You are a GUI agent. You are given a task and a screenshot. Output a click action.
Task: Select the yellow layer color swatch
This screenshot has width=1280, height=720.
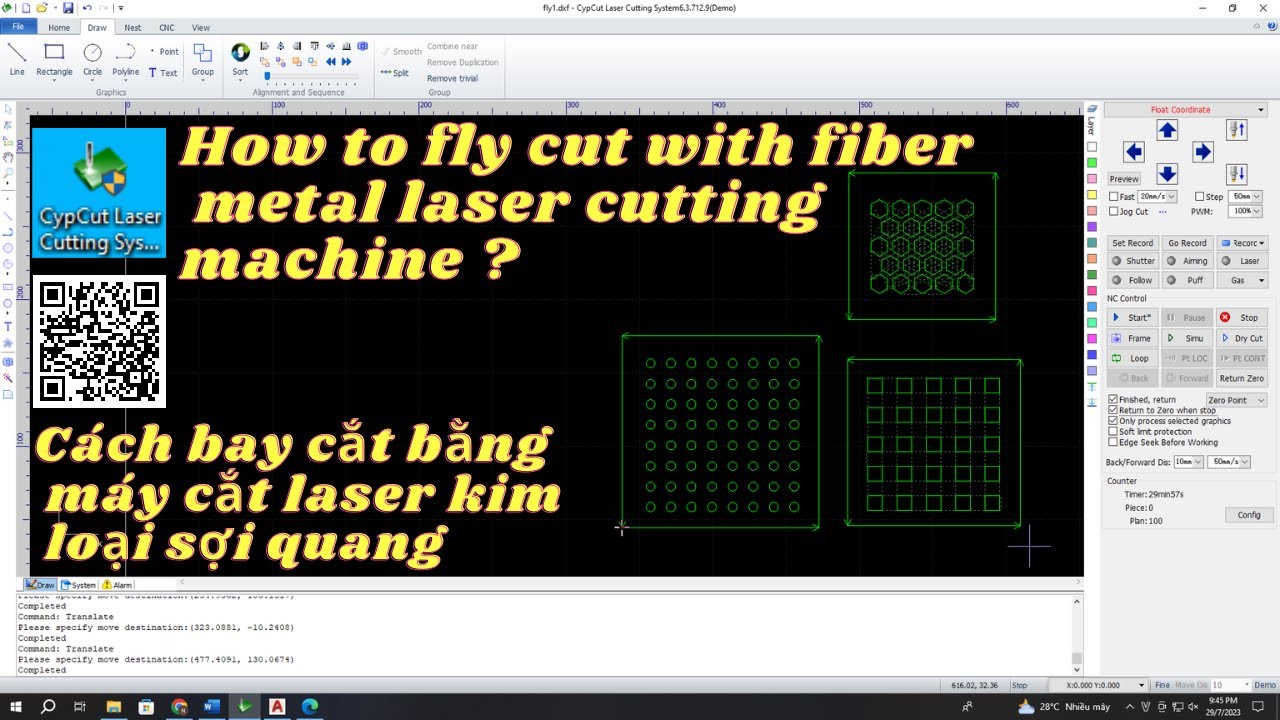(1092, 195)
